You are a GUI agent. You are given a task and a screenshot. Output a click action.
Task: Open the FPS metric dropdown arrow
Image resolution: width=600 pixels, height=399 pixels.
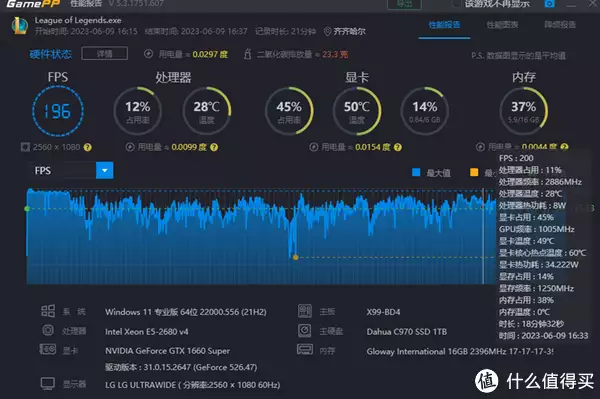pyautogui.click(x=104, y=171)
